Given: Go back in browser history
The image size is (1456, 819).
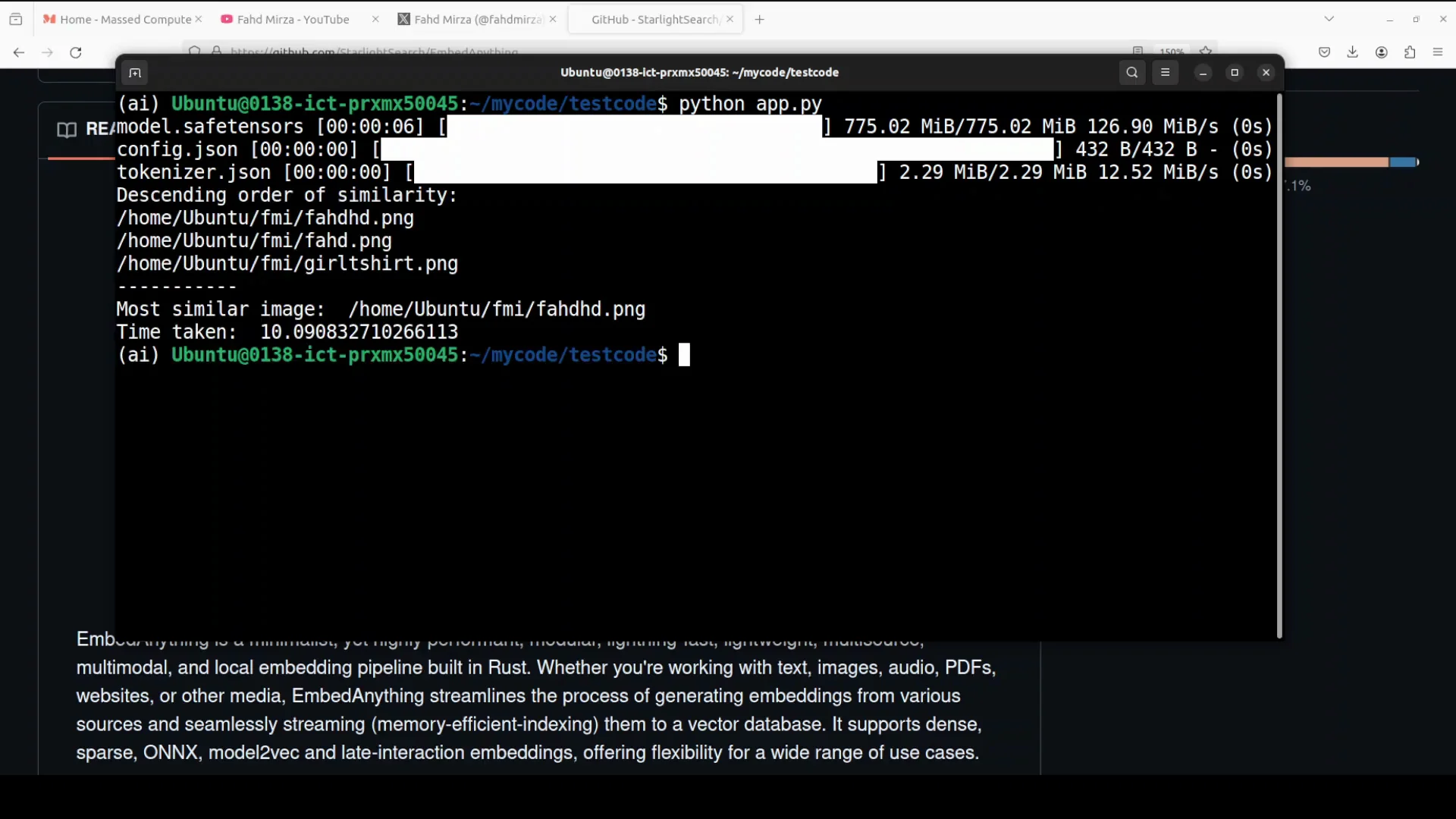Looking at the screenshot, I should [19, 52].
